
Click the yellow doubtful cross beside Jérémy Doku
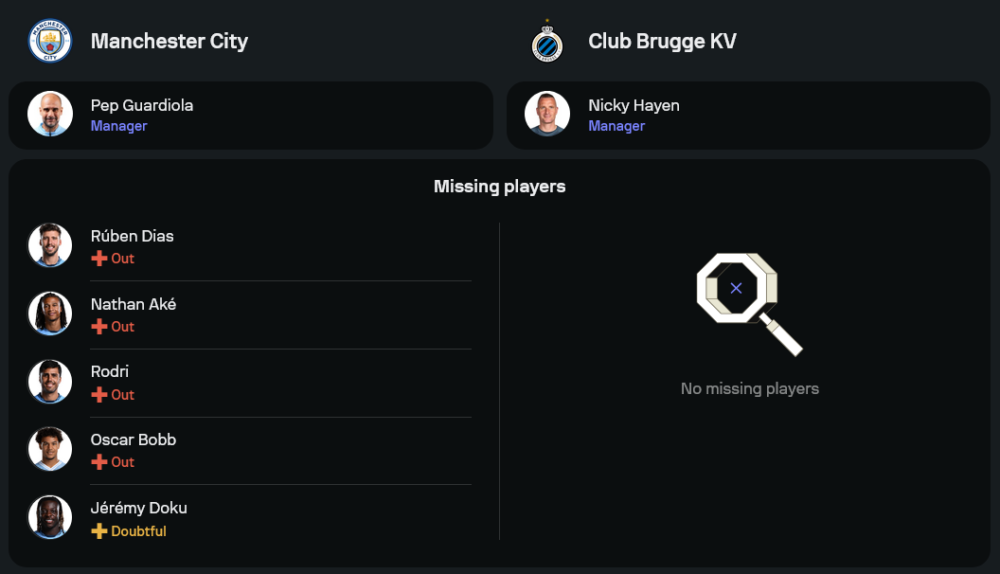99,531
